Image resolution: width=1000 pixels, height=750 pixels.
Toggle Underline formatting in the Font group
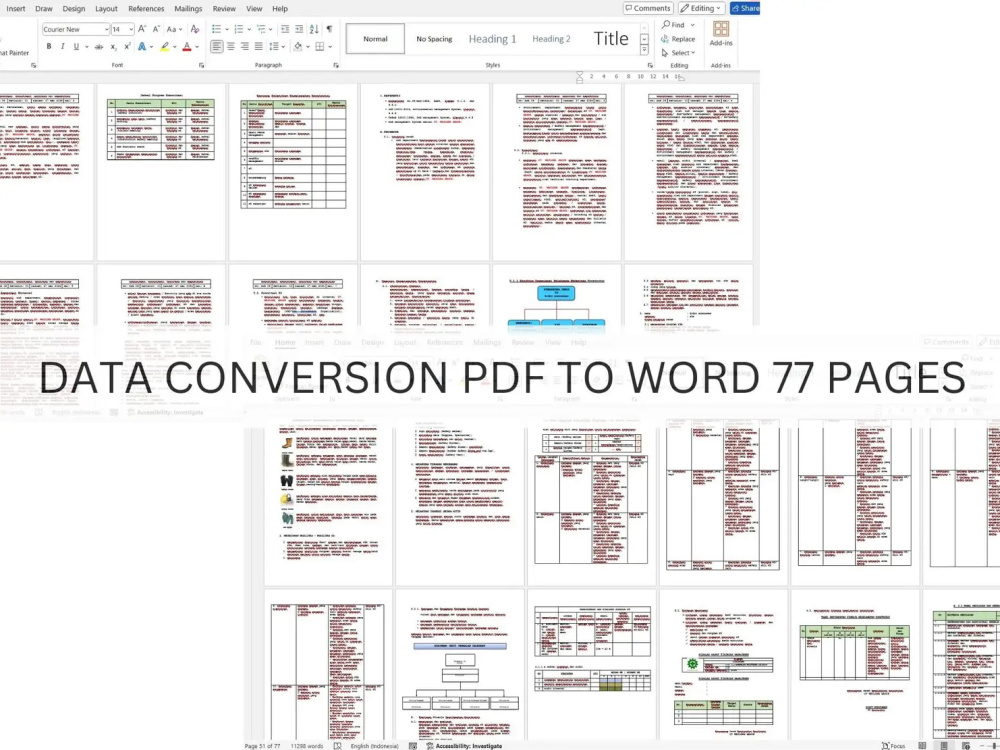(x=76, y=47)
